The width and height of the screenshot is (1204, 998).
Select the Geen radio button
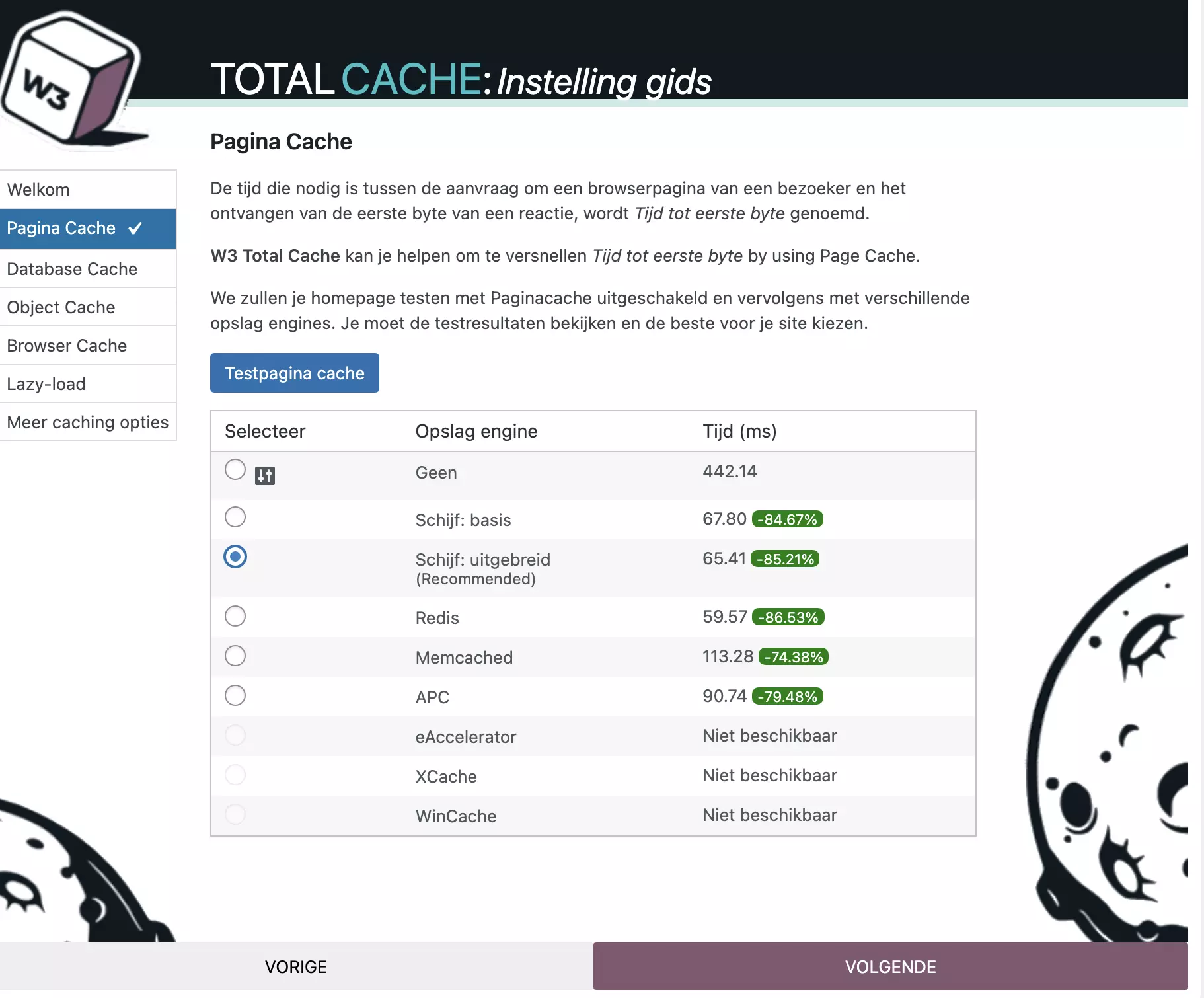click(x=235, y=469)
